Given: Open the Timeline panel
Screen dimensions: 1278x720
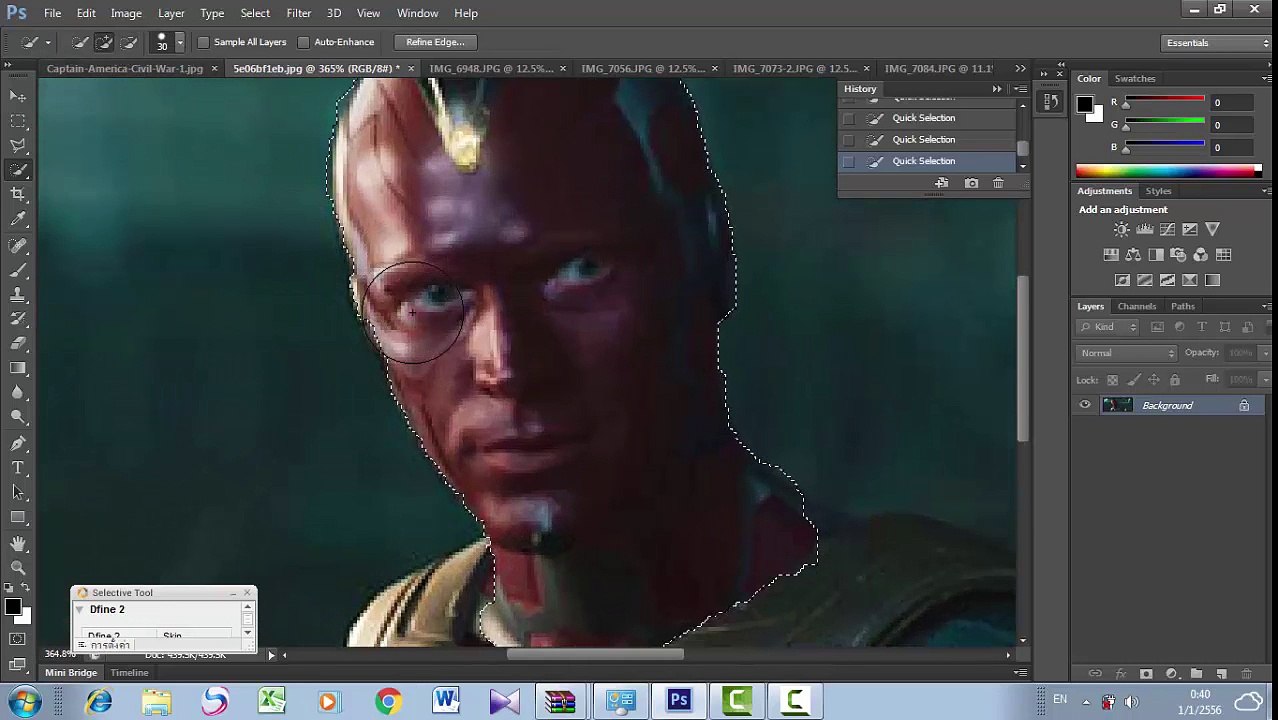Looking at the screenshot, I should coord(129,673).
